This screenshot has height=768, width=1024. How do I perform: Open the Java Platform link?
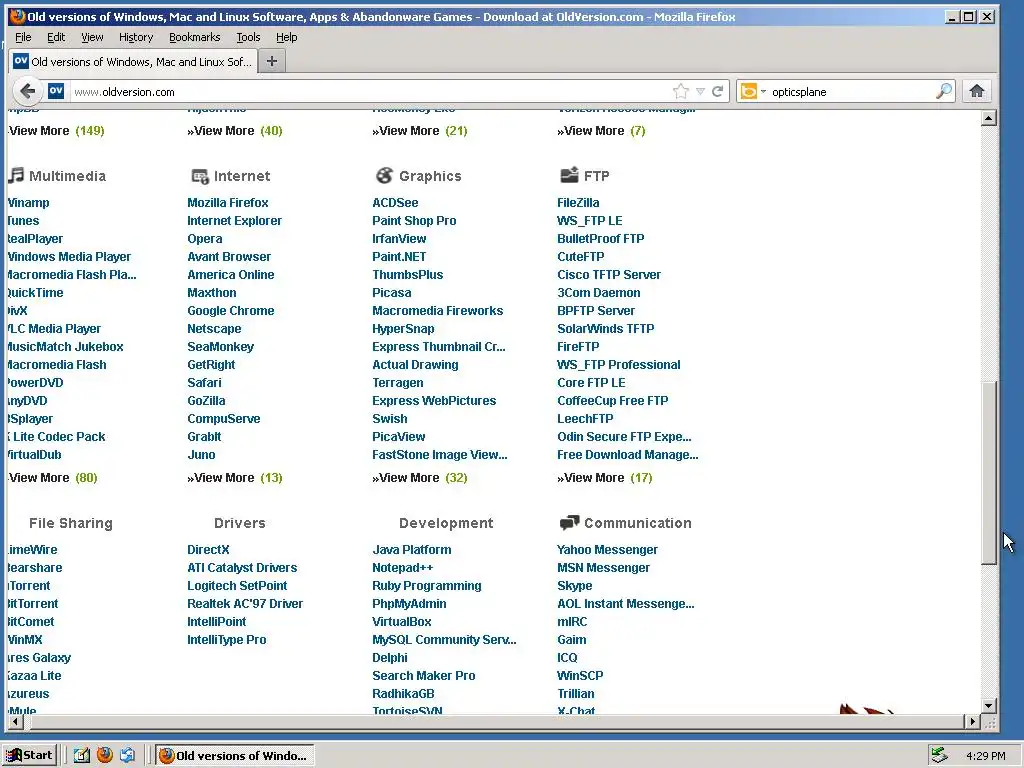pyautogui.click(x=411, y=550)
